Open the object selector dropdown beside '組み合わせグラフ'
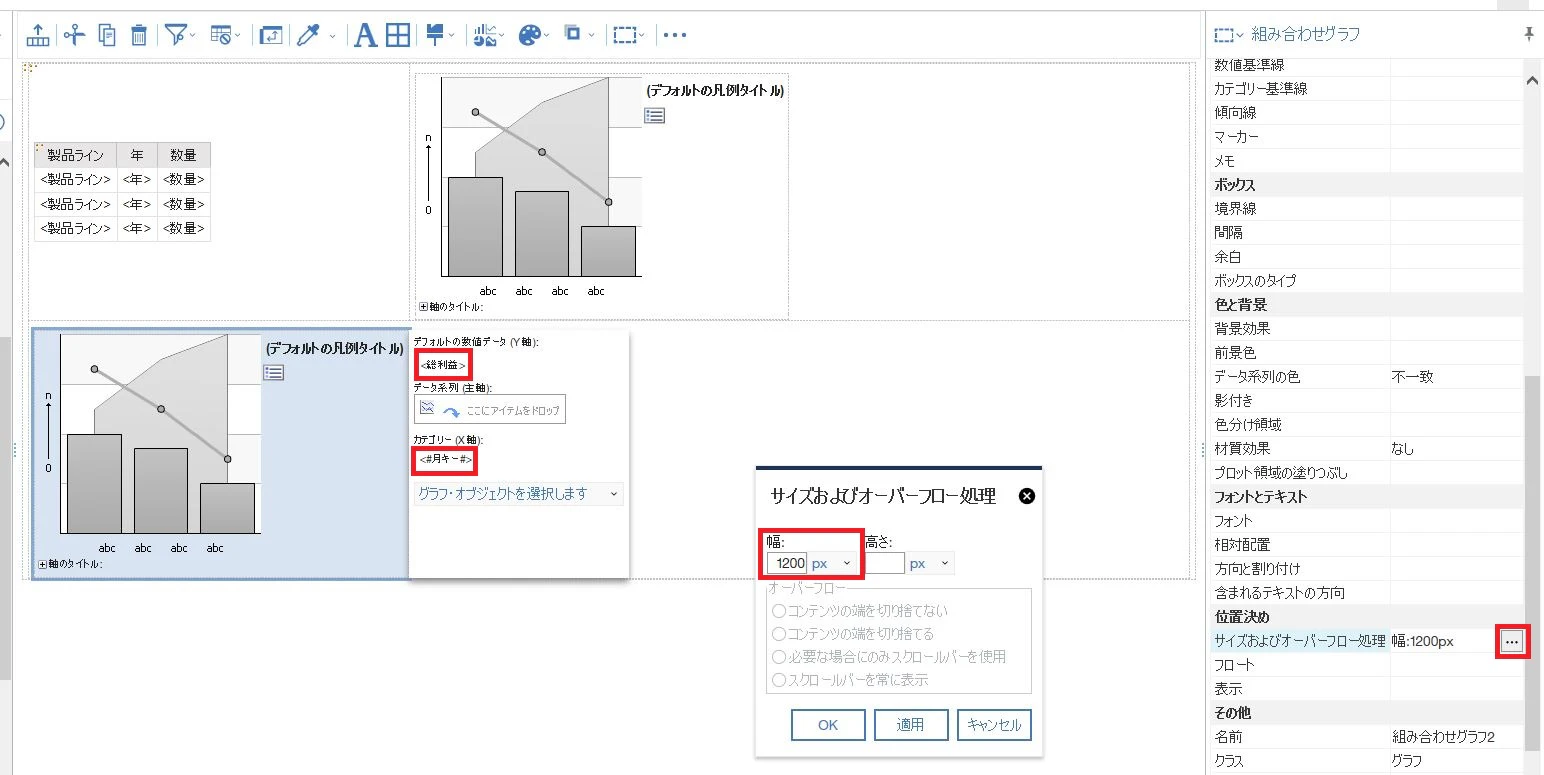This screenshot has height=775, width=1544. (x=1229, y=35)
